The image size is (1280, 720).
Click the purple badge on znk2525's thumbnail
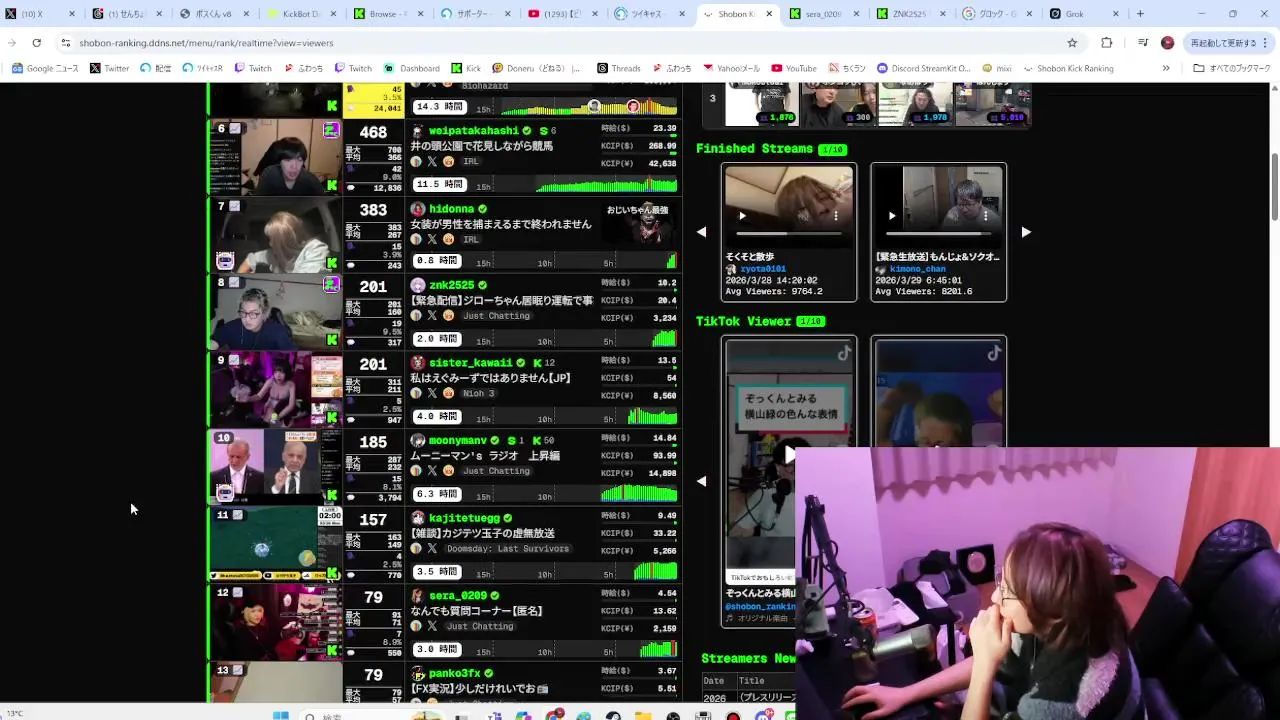331,285
